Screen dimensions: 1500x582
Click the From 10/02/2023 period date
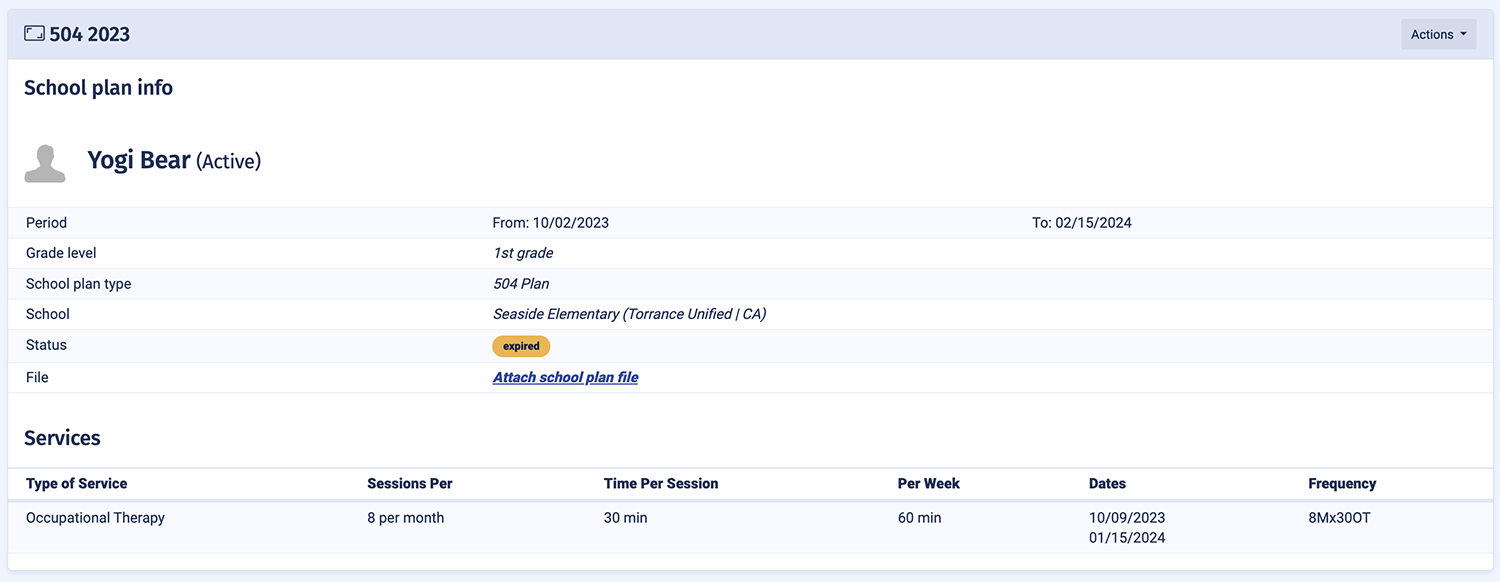tap(551, 223)
